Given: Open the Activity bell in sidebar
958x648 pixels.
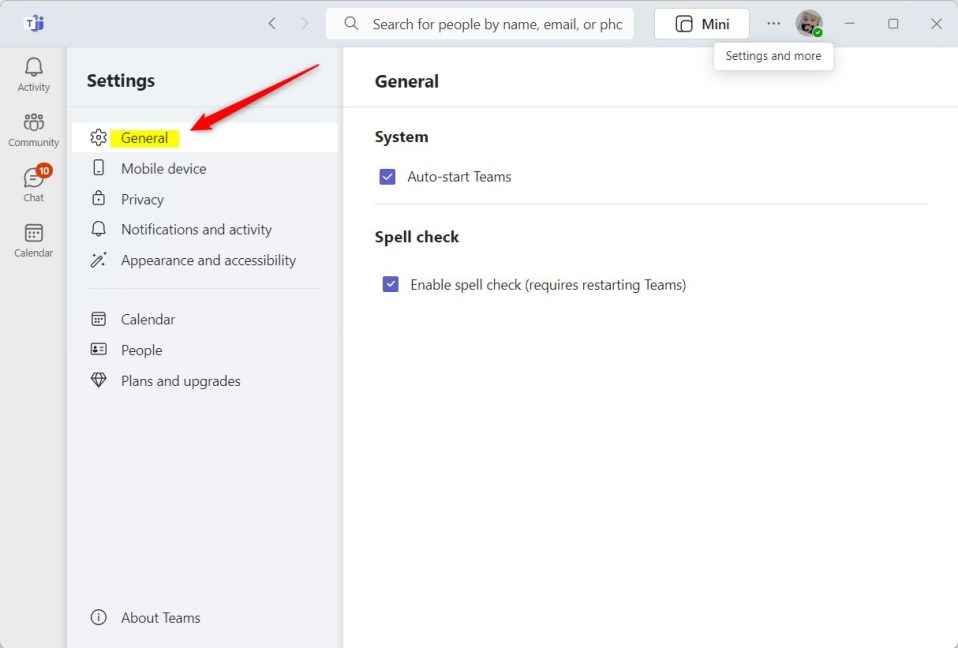Looking at the screenshot, I should [34, 75].
